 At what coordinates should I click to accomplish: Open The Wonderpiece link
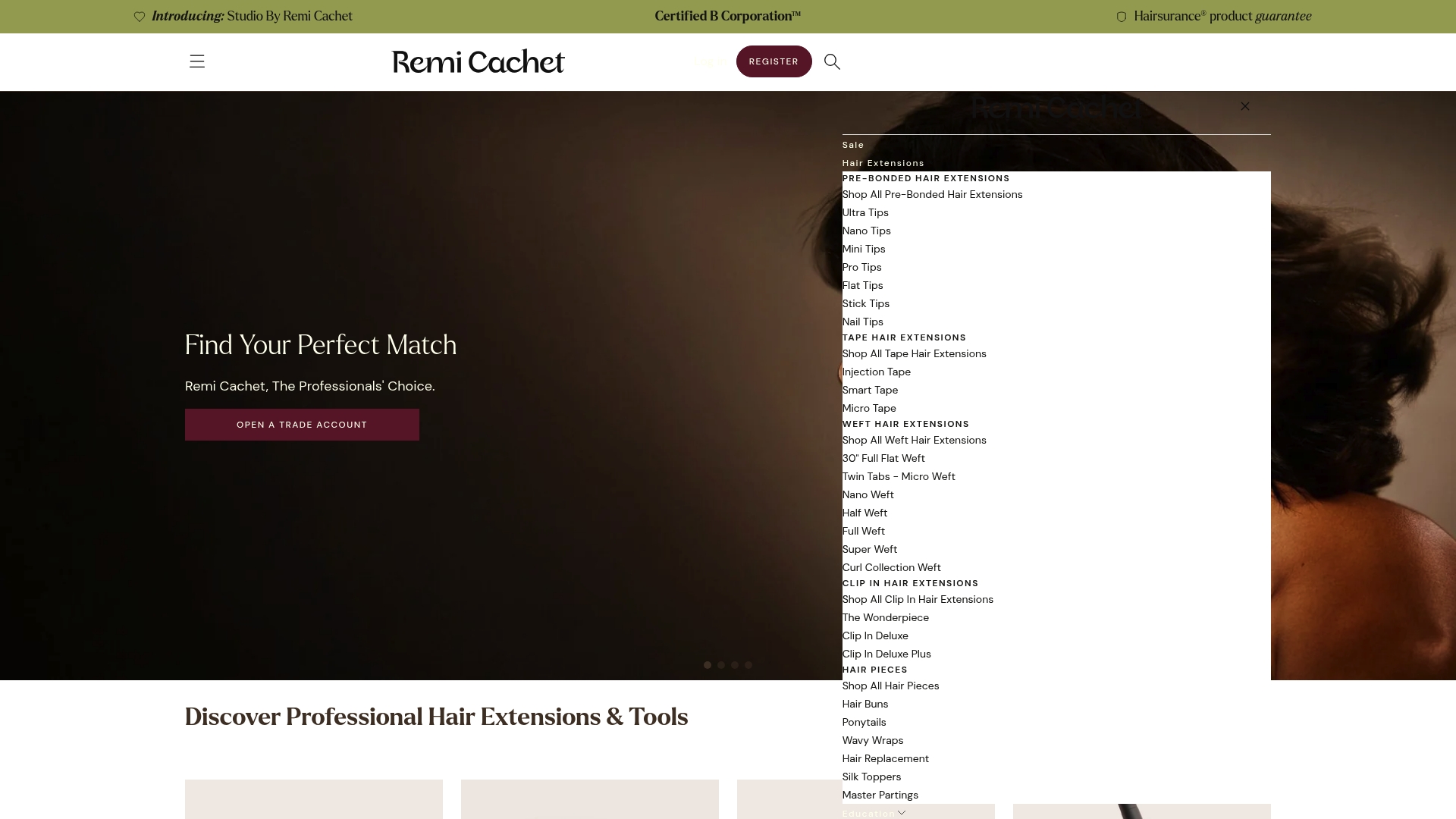click(x=886, y=617)
